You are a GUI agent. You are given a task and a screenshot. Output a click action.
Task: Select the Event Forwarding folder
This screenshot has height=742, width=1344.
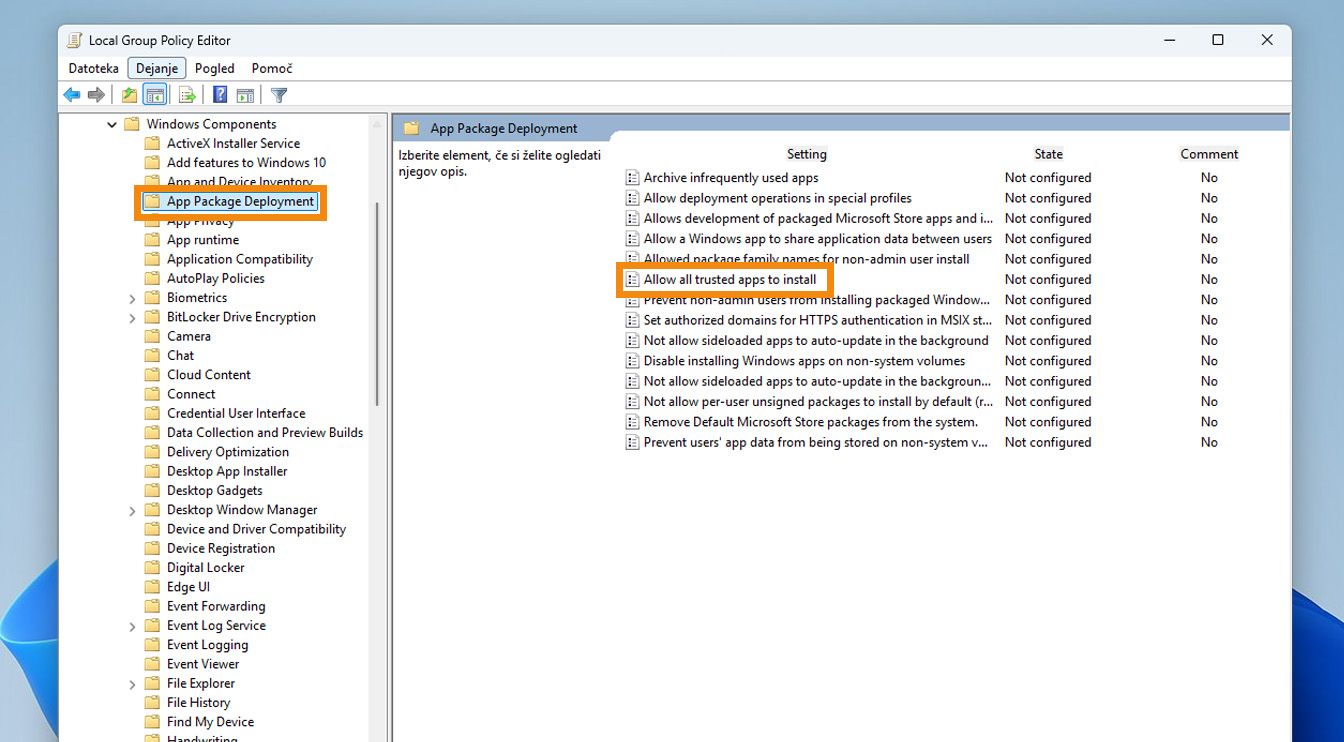tap(216, 606)
